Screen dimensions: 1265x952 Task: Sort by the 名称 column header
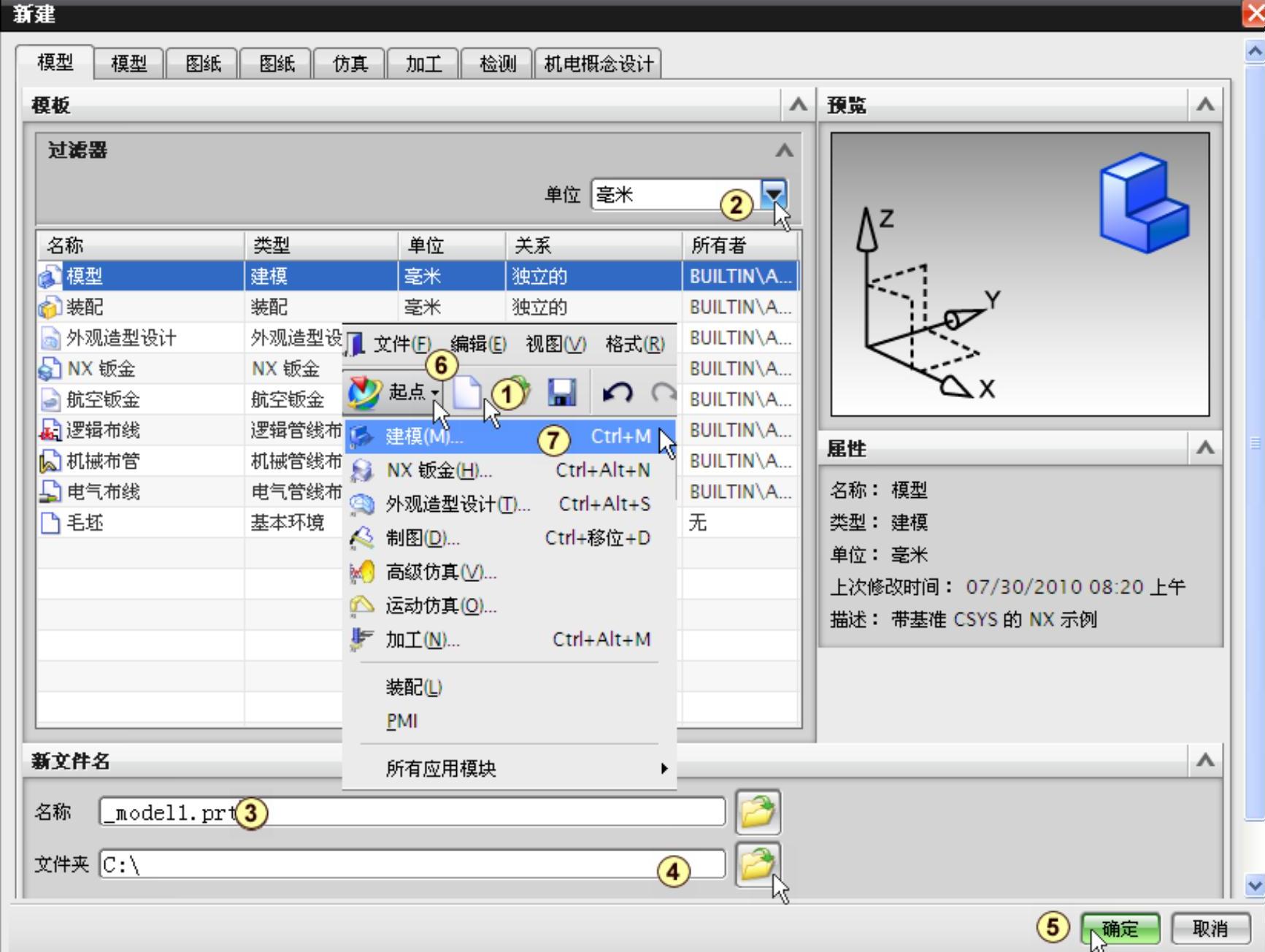pyautogui.click(x=140, y=245)
